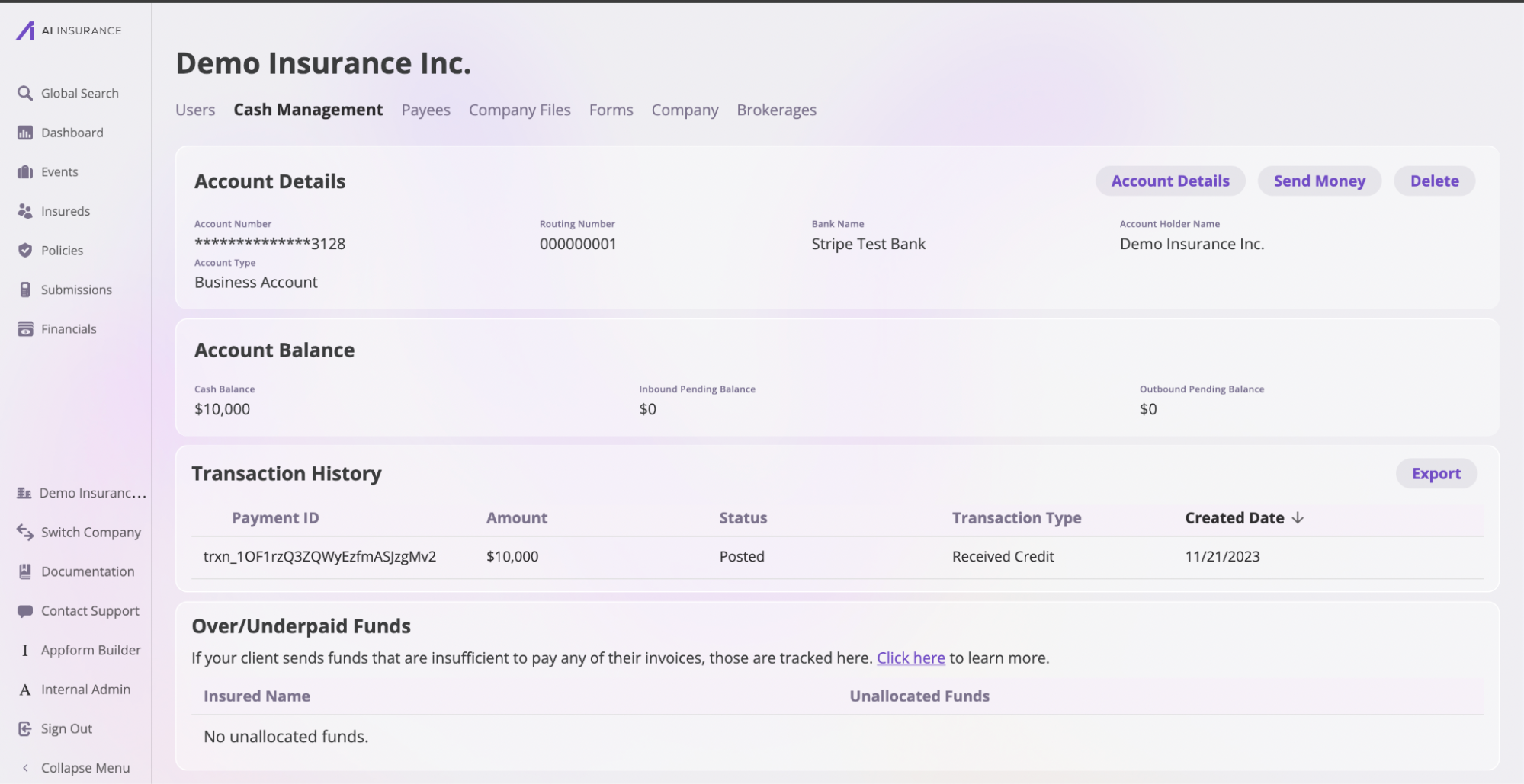Viewport: 1524px width, 784px height.
Task: Click the Collapse Menu chevron
Action: (25, 768)
